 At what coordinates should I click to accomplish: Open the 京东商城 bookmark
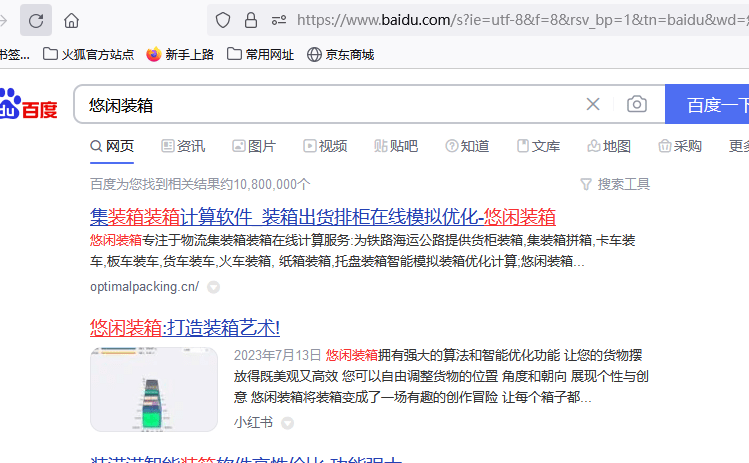(x=340, y=54)
